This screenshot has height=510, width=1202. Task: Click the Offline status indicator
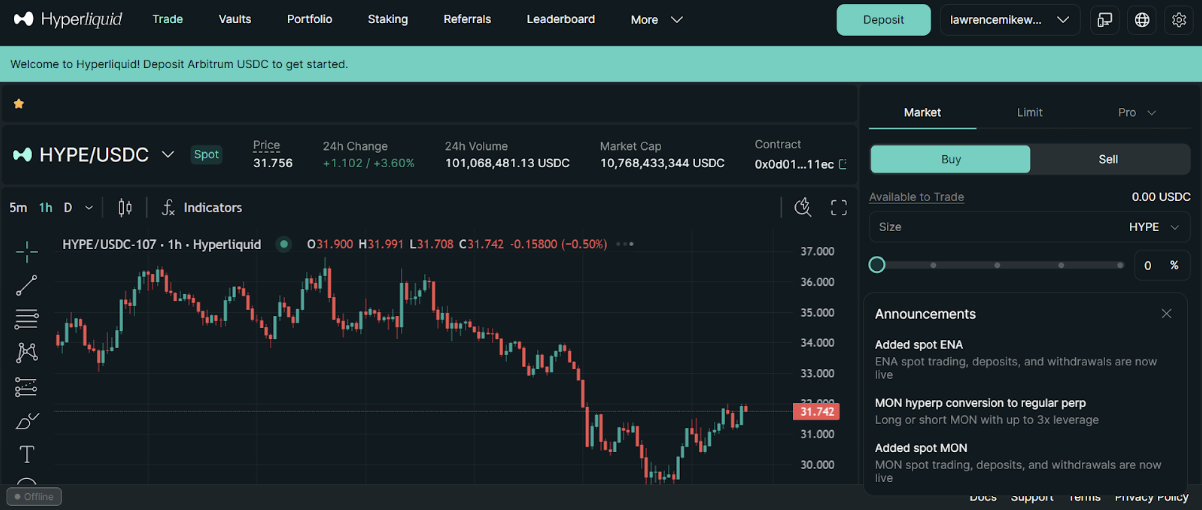pyautogui.click(x=34, y=496)
